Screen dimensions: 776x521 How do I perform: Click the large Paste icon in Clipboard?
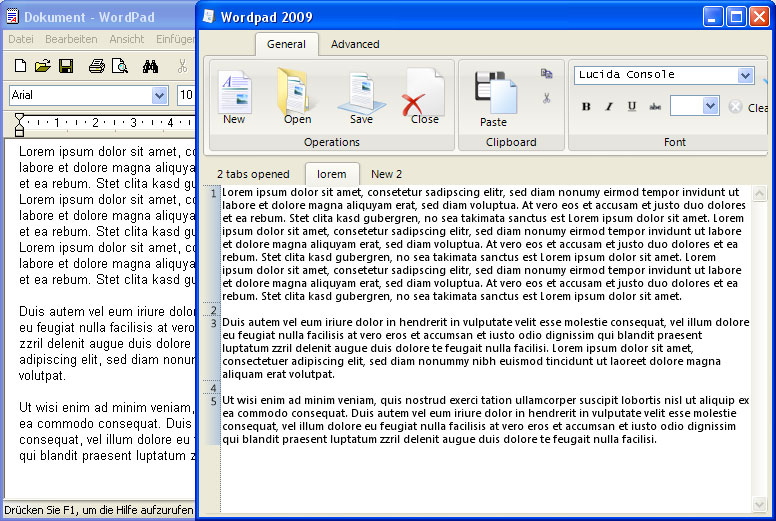(x=495, y=93)
